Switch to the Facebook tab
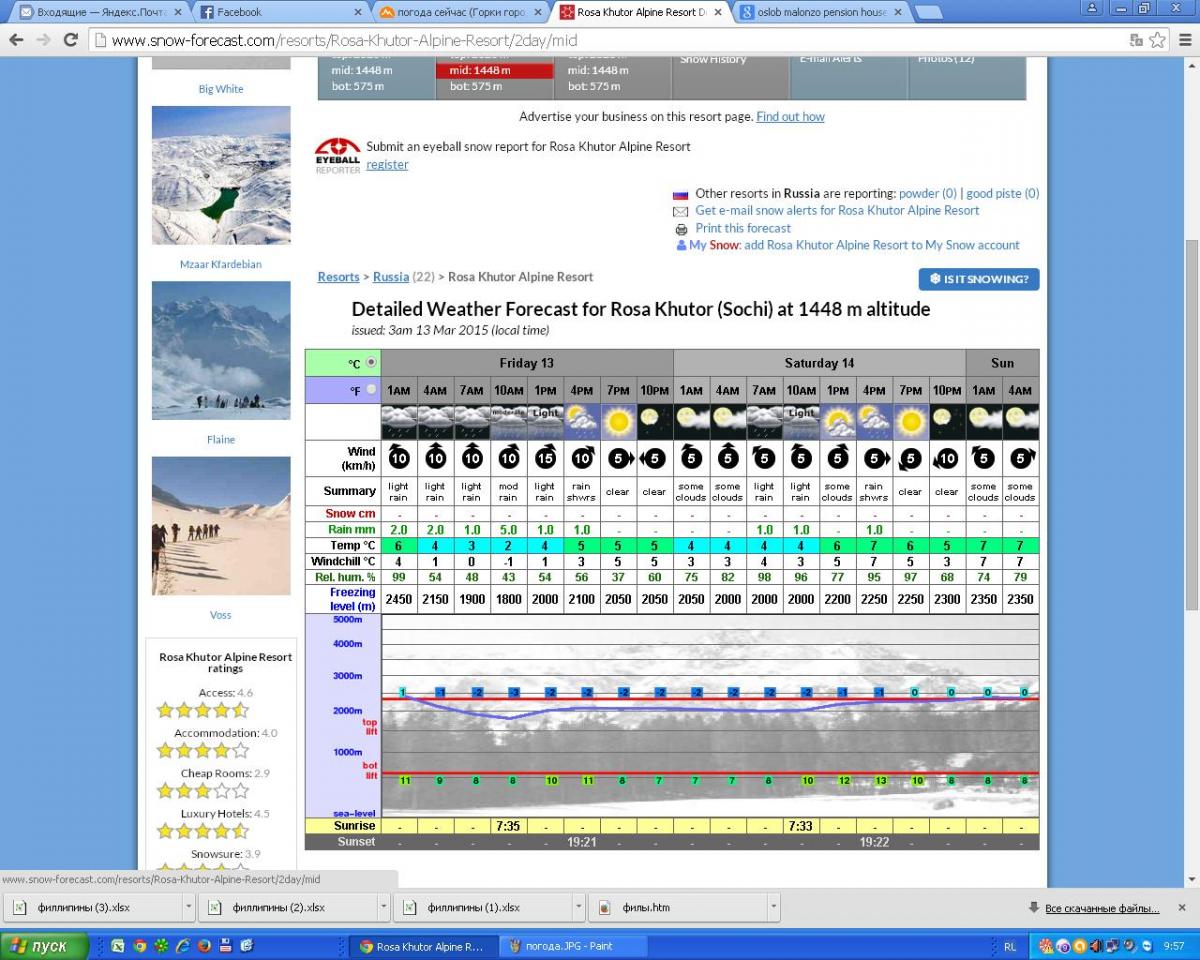Screen dimensions: 1200x960 tap(280, 13)
